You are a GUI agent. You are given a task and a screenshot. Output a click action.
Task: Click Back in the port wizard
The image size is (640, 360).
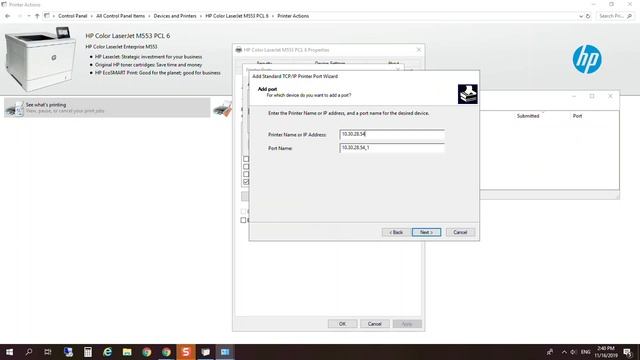396,232
